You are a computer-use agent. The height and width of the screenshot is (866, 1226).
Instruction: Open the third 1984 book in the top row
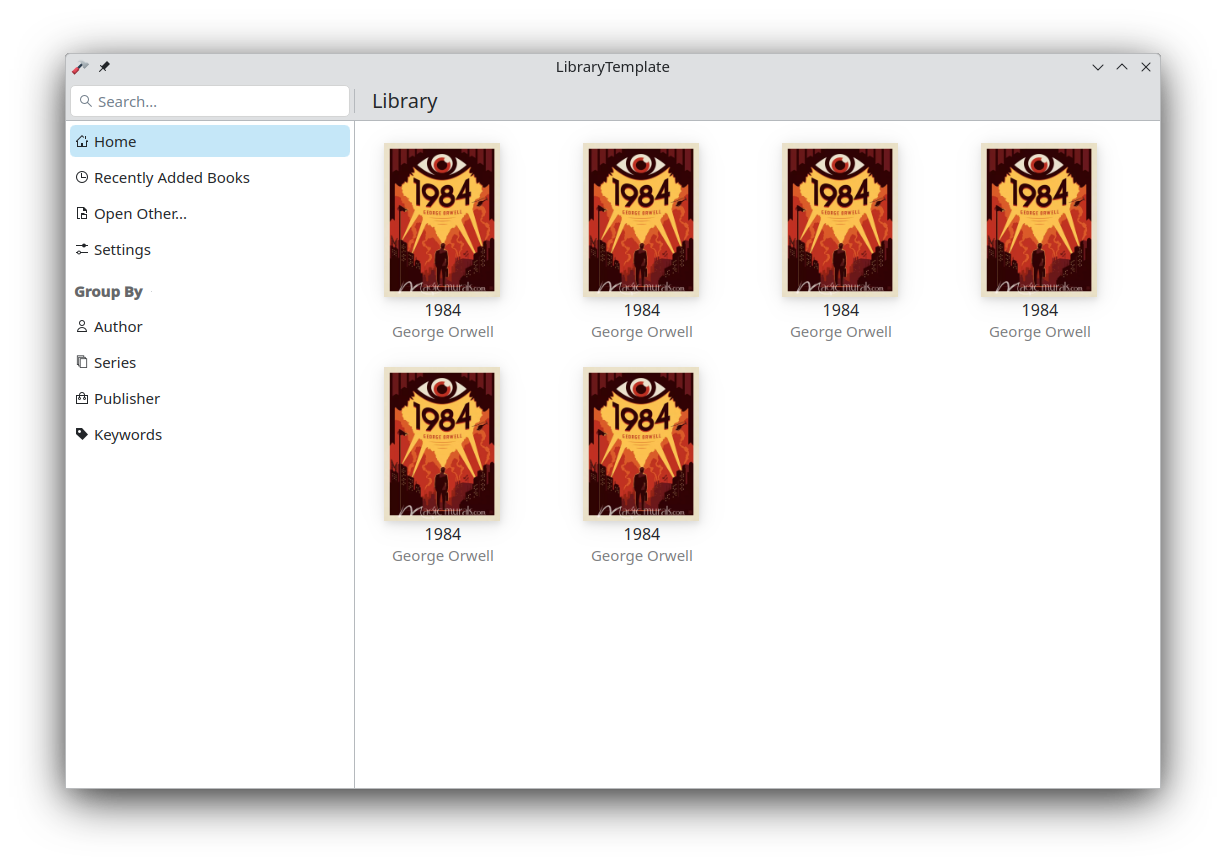(x=840, y=220)
